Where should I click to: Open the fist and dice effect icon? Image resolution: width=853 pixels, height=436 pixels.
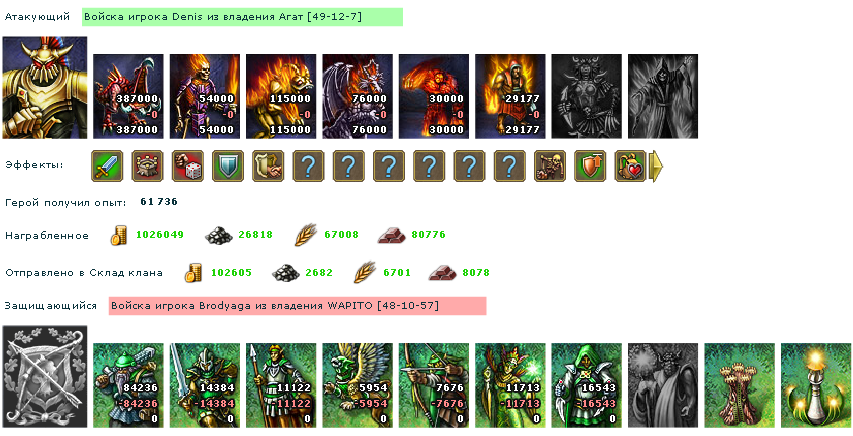tap(187, 166)
